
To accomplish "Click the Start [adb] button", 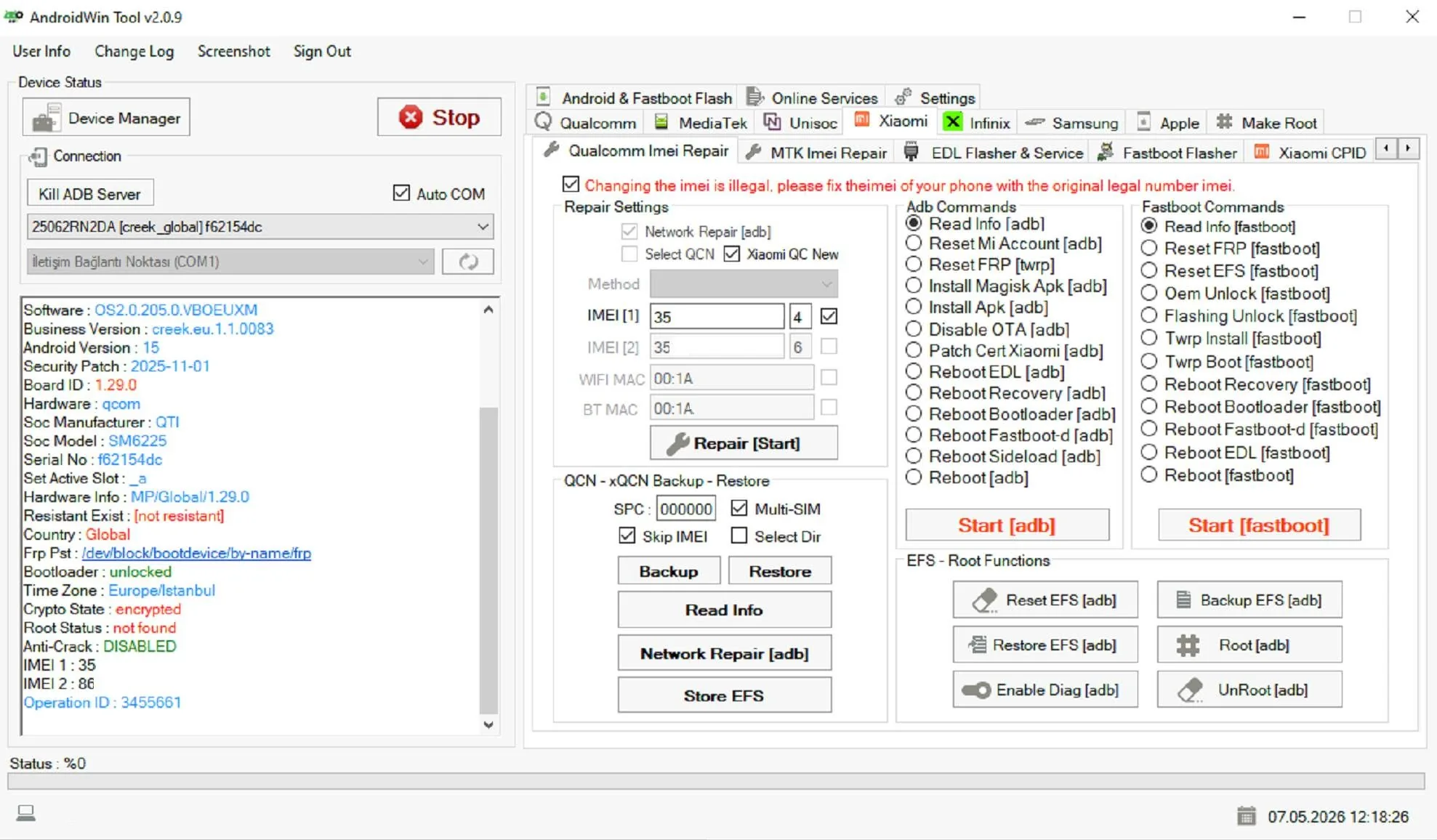I will coord(1007,525).
